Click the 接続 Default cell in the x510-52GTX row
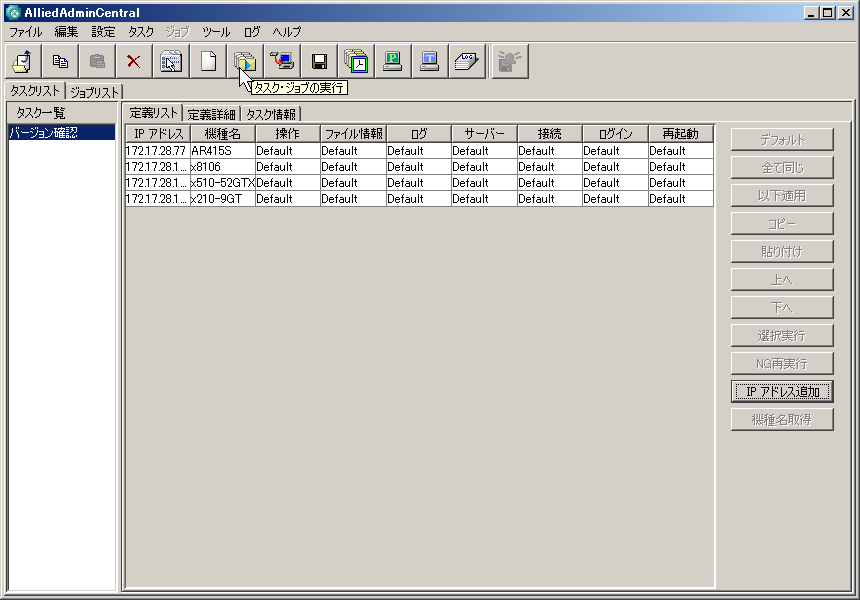This screenshot has width=860, height=600. tap(550, 183)
